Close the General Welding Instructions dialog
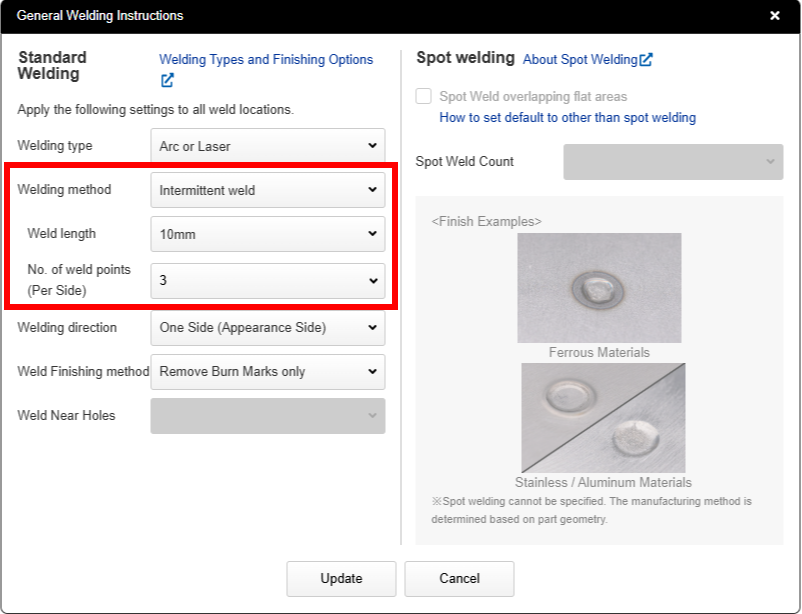 pos(774,16)
